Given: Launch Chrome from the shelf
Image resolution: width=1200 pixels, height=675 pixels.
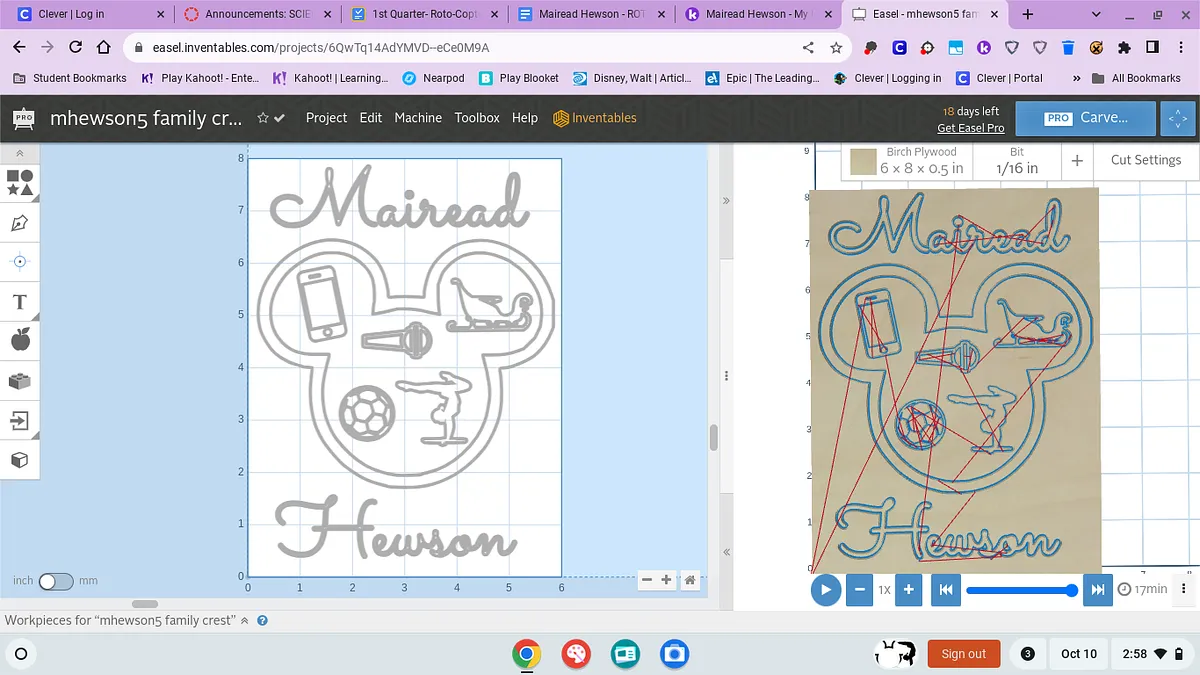Looking at the screenshot, I should pos(527,653).
